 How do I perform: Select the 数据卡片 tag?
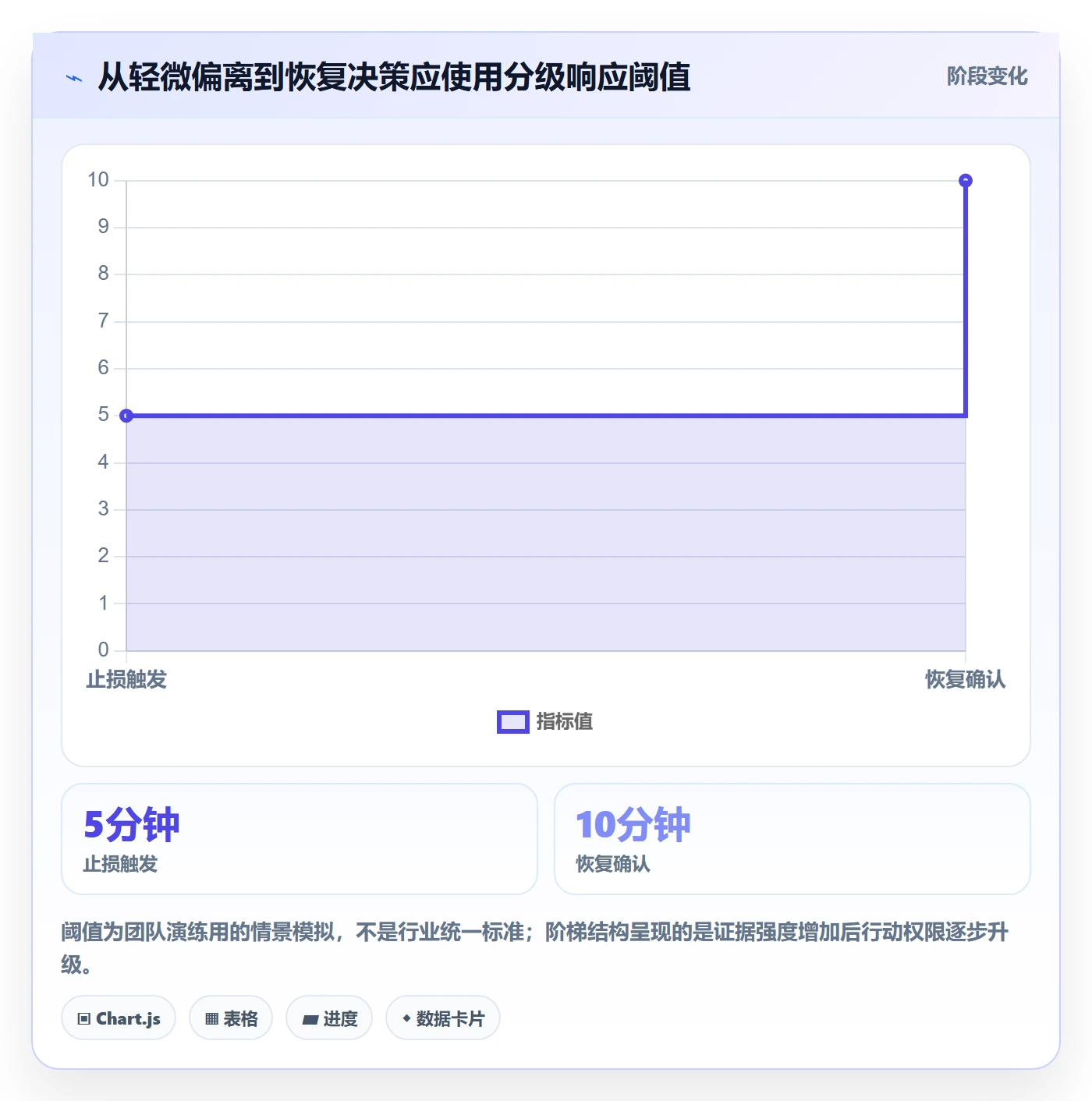point(443,1018)
